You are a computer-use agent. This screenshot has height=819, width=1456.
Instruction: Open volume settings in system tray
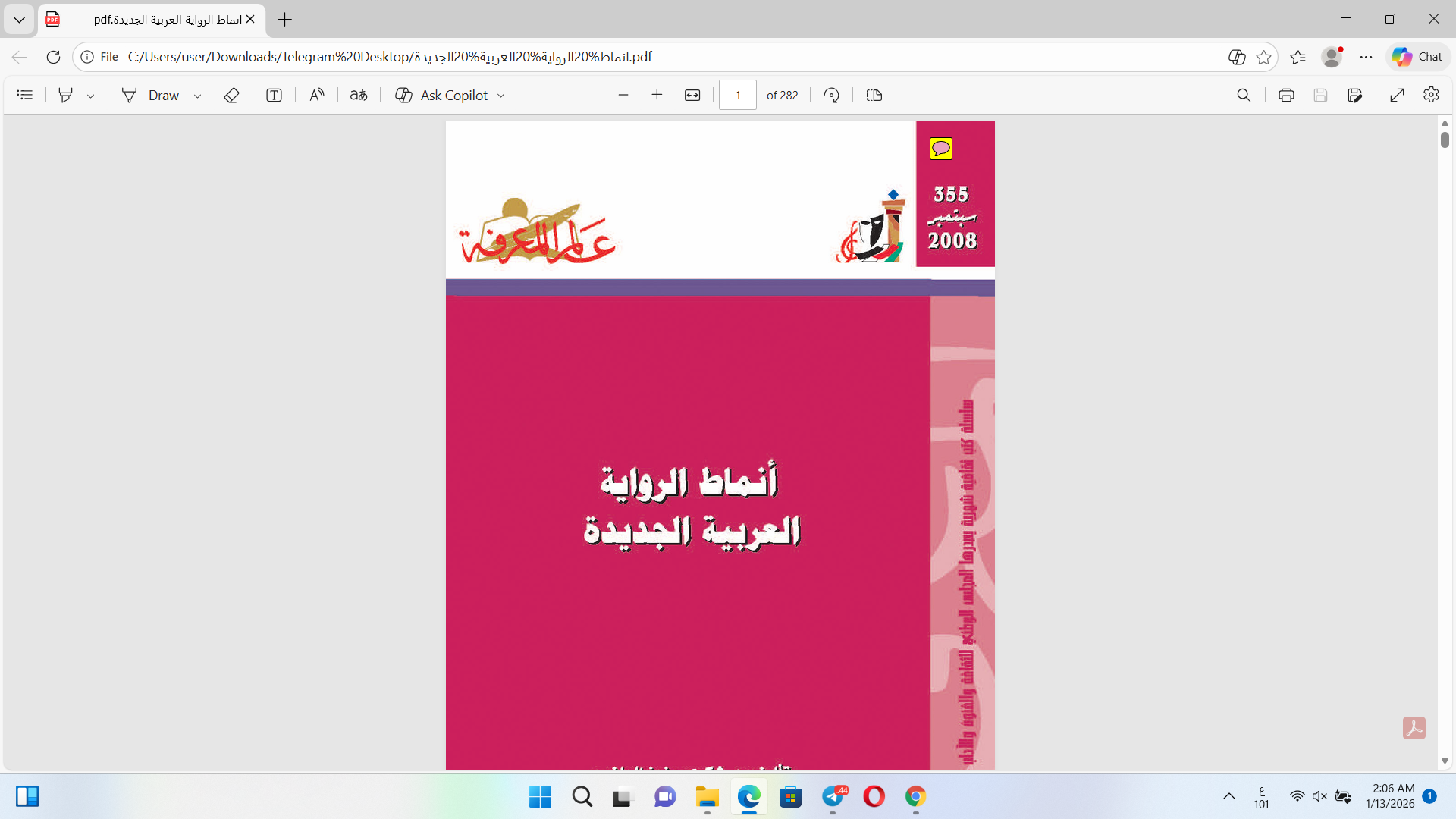(1319, 796)
